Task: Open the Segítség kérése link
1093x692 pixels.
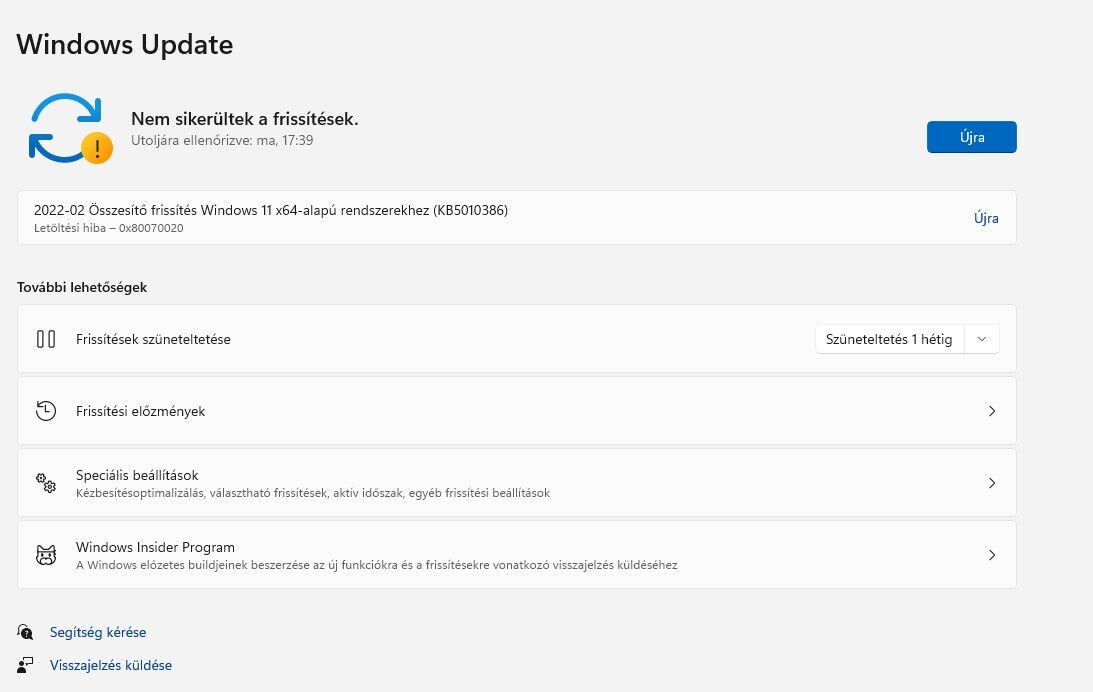Action: pyautogui.click(x=98, y=632)
